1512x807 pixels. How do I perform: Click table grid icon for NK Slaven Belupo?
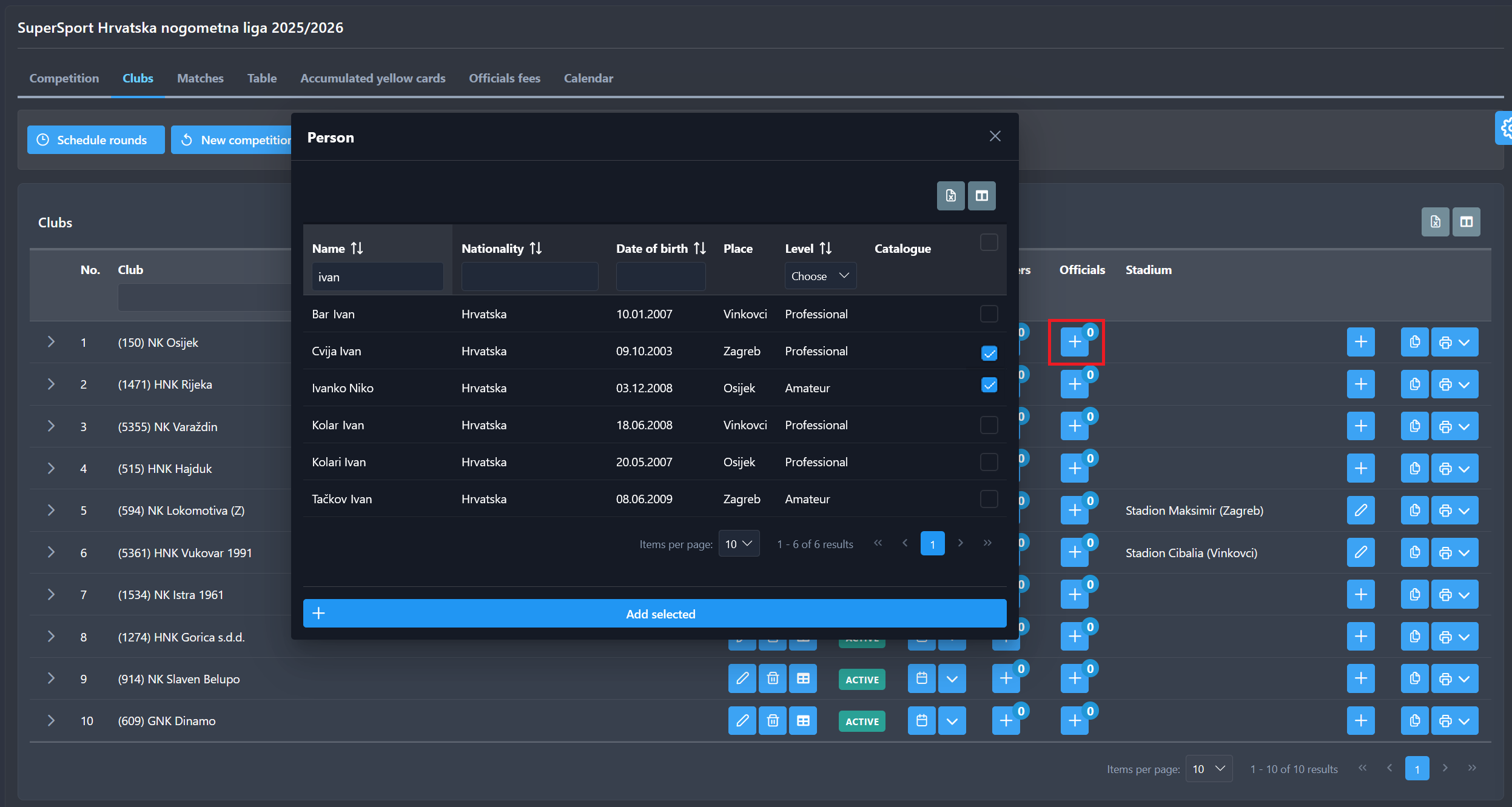click(802, 678)
